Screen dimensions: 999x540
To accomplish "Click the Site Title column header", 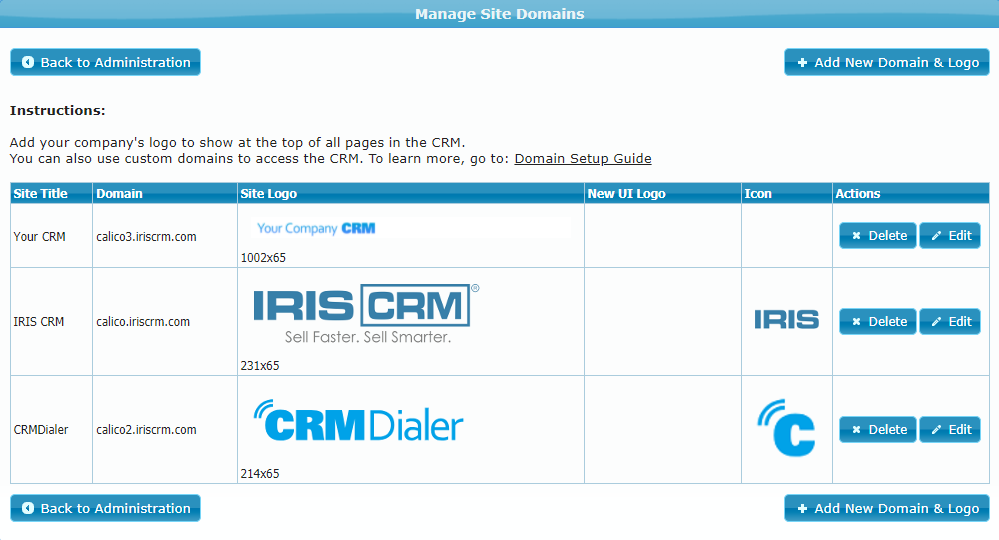I will (51, 194).
